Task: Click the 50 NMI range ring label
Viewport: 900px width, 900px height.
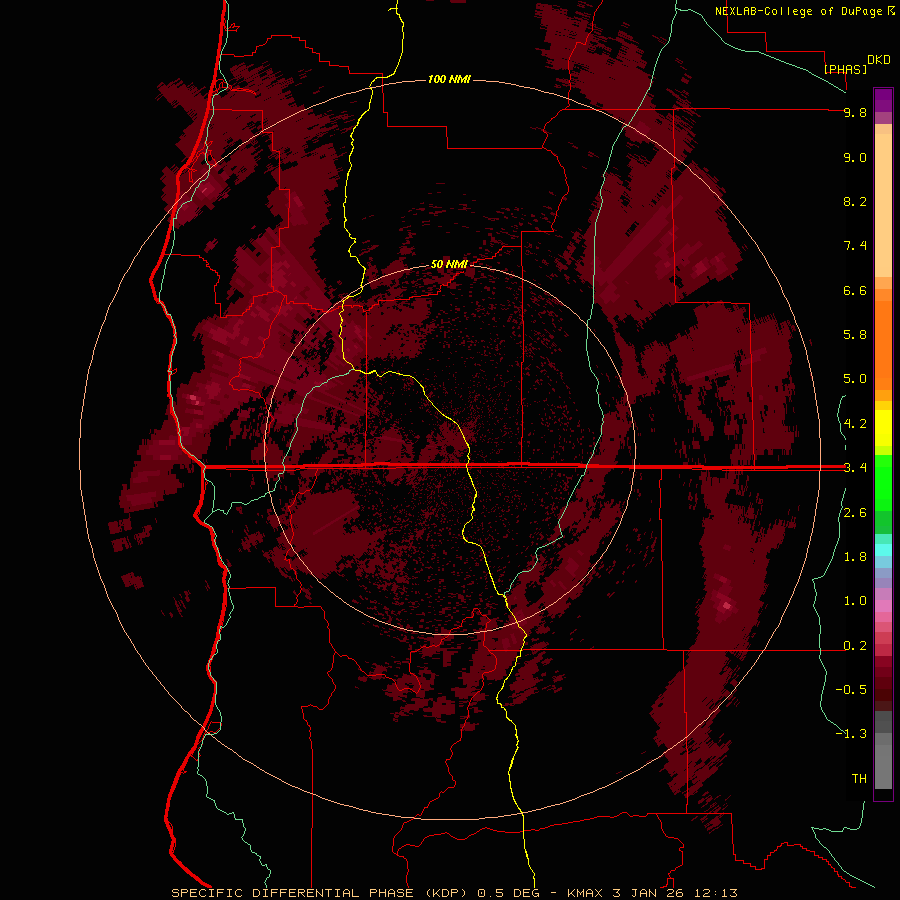Action: (449, 264)
